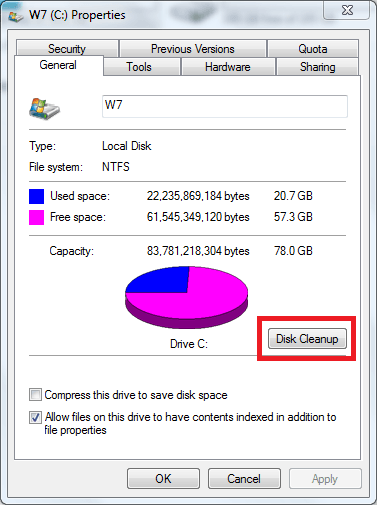
Task: Uncheck Allow files to have contents indexed
Action: click(x=35, y=417)
